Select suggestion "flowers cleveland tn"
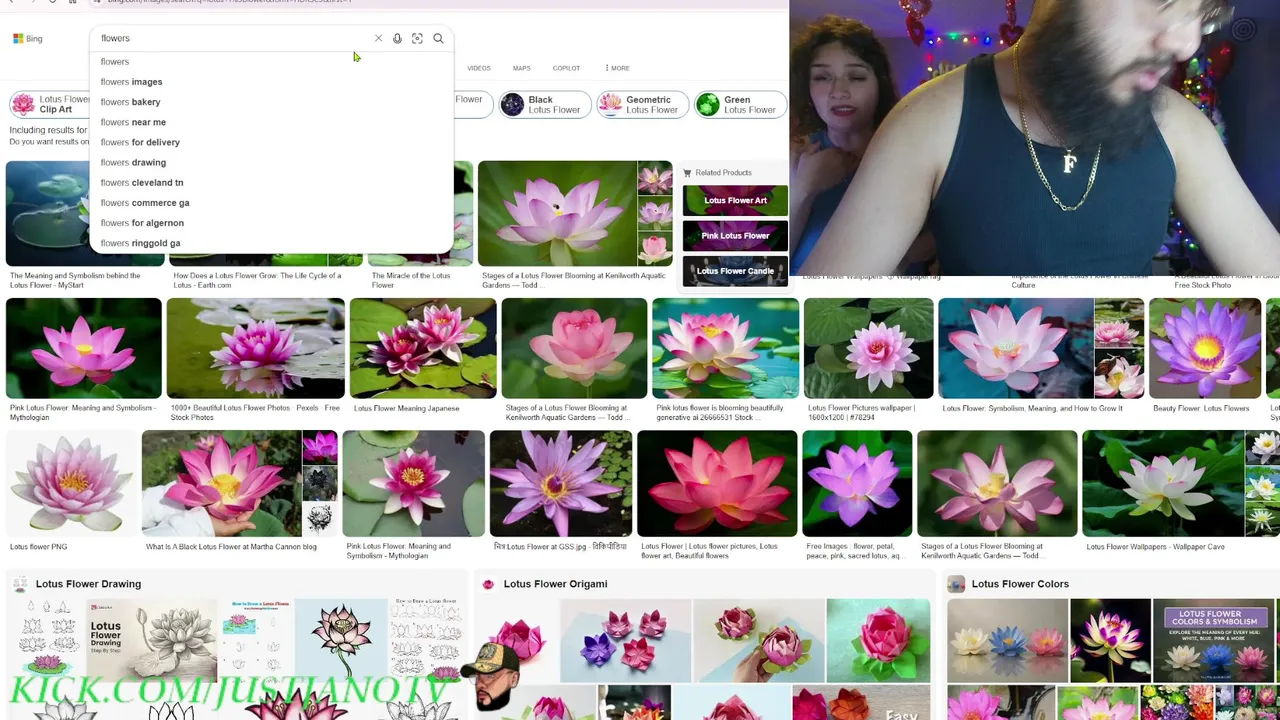 point(271,182)
